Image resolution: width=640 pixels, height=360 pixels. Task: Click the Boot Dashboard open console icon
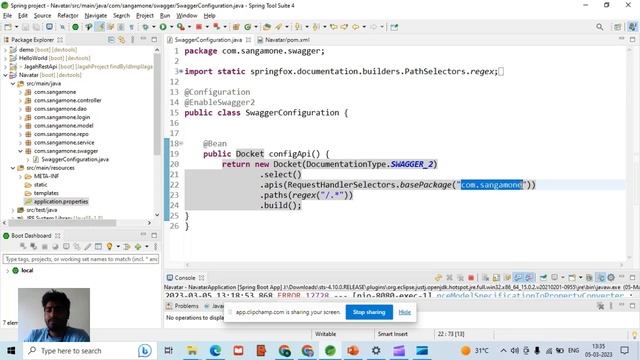tap(66, 247)
